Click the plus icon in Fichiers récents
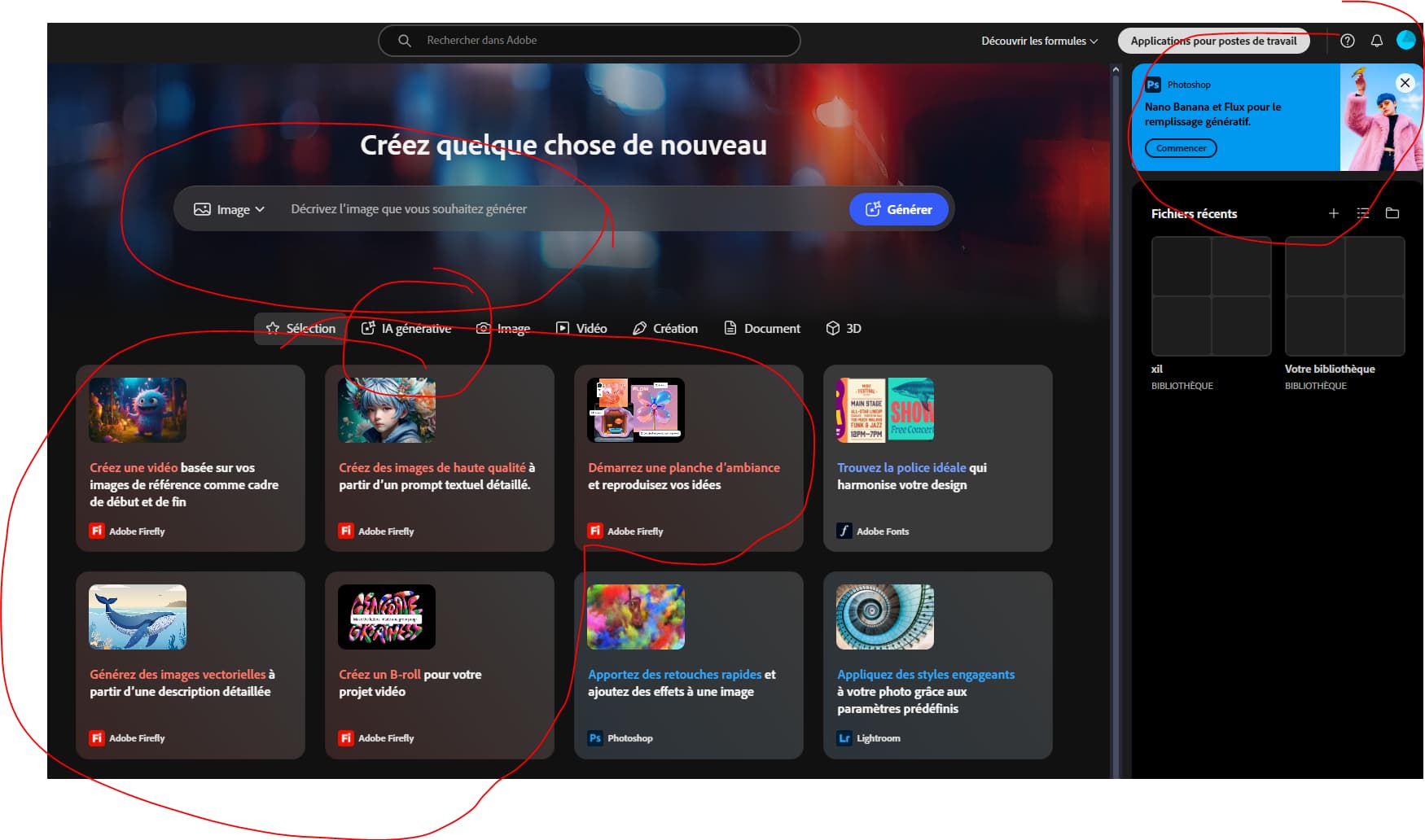Image resolution: width=1425 pixels, height=840 pixels. (1334, 213)
